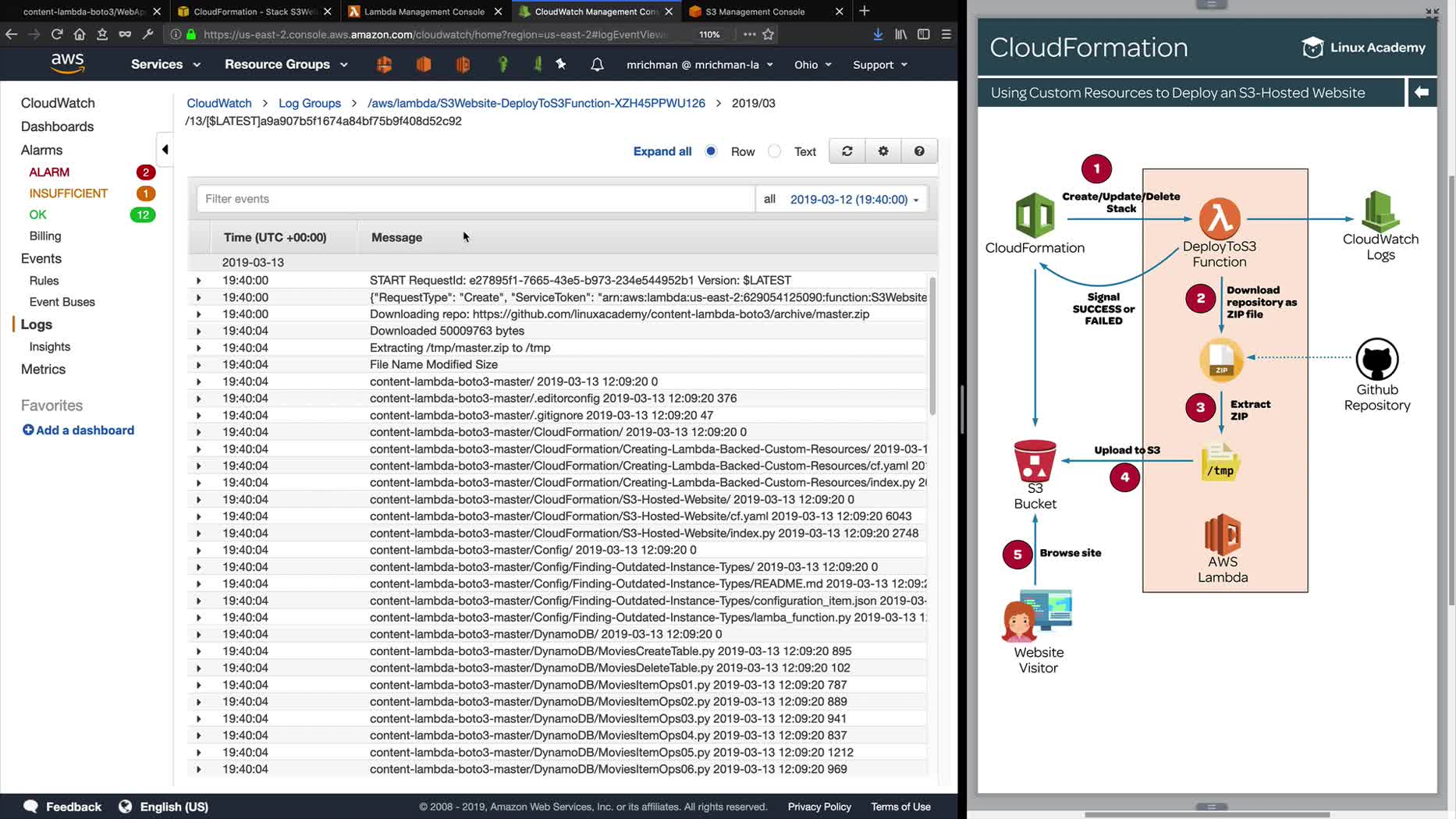The image size is (1456, 819).
Task: Open the Services dropdown menu
Action: 165,65
